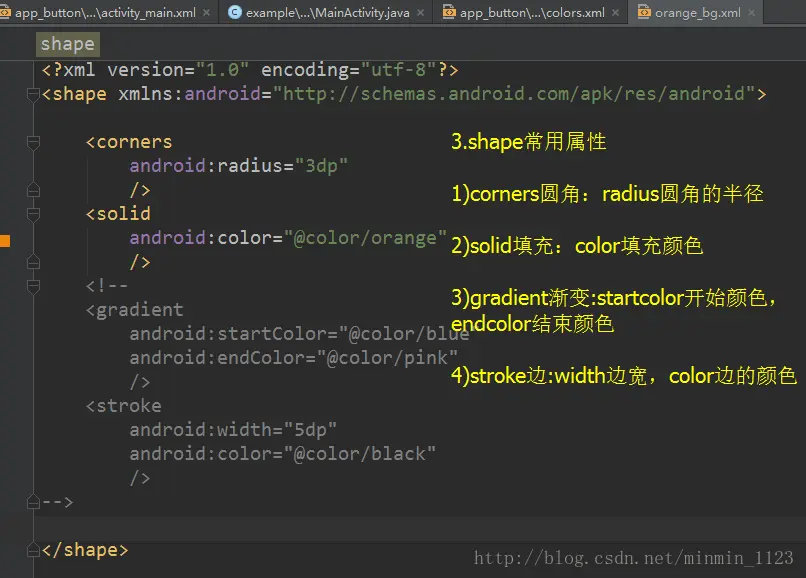
Task: Click the <solid tag text
Action: (x=118, y=214)
